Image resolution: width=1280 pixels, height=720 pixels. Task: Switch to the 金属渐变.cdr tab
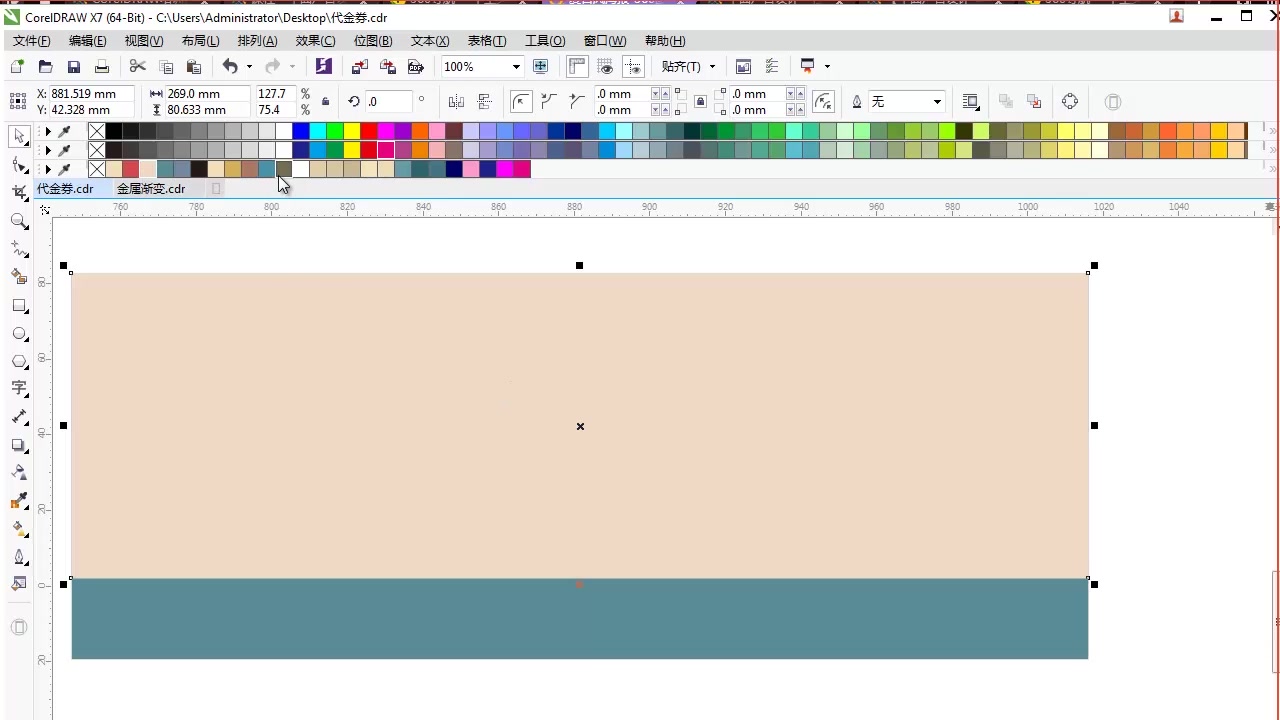151,188
